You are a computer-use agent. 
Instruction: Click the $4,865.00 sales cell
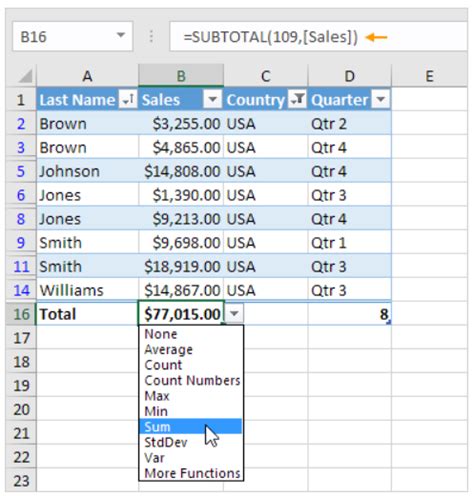point(181,147)
